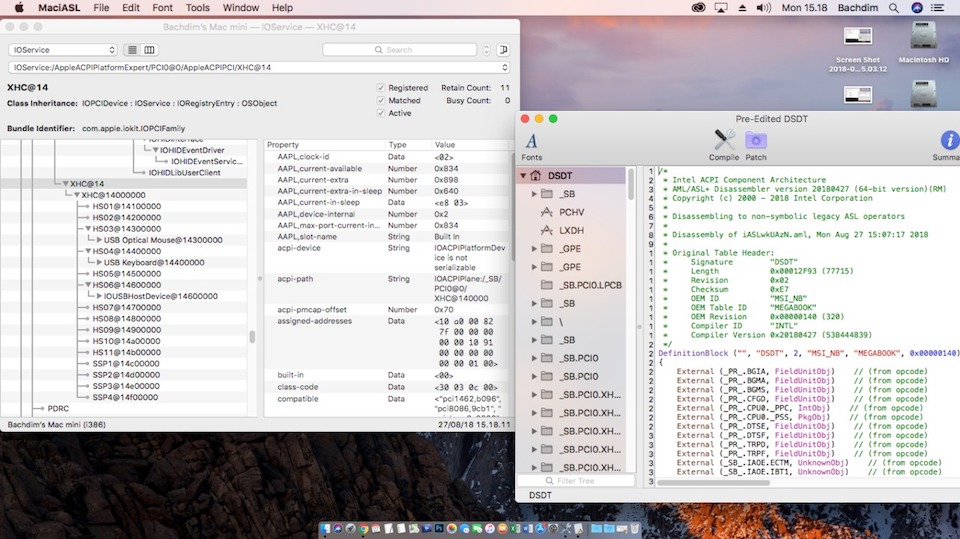Open the Fonts panel
This screenshot has width=960, height=539.
tap(532, 142)
